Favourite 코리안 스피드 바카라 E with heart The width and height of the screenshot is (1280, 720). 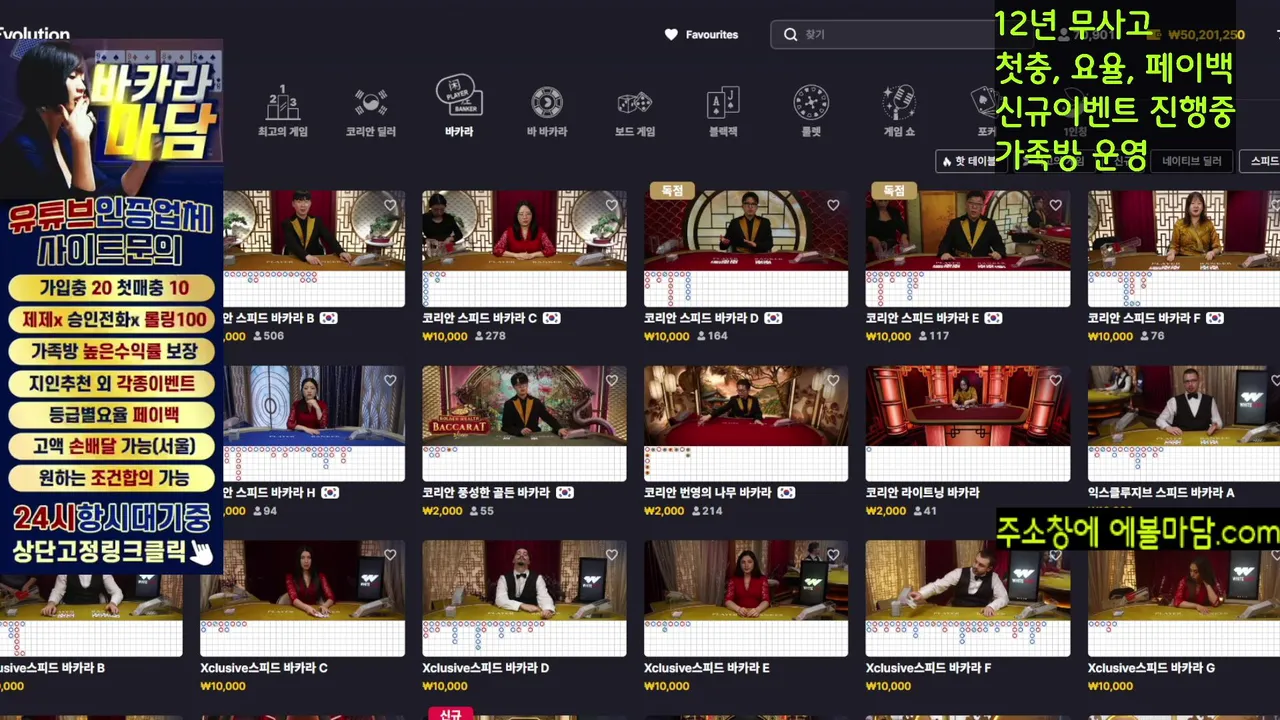coord(1055,205)
